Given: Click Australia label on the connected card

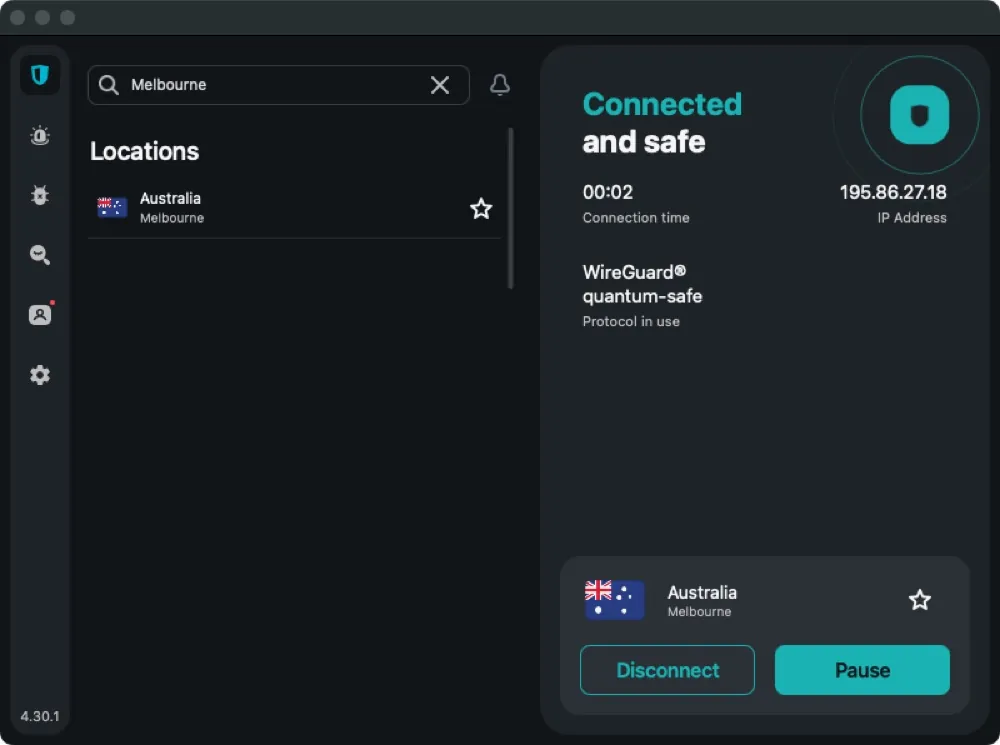Looking at the screenshot, I should (x=702, y=593).
